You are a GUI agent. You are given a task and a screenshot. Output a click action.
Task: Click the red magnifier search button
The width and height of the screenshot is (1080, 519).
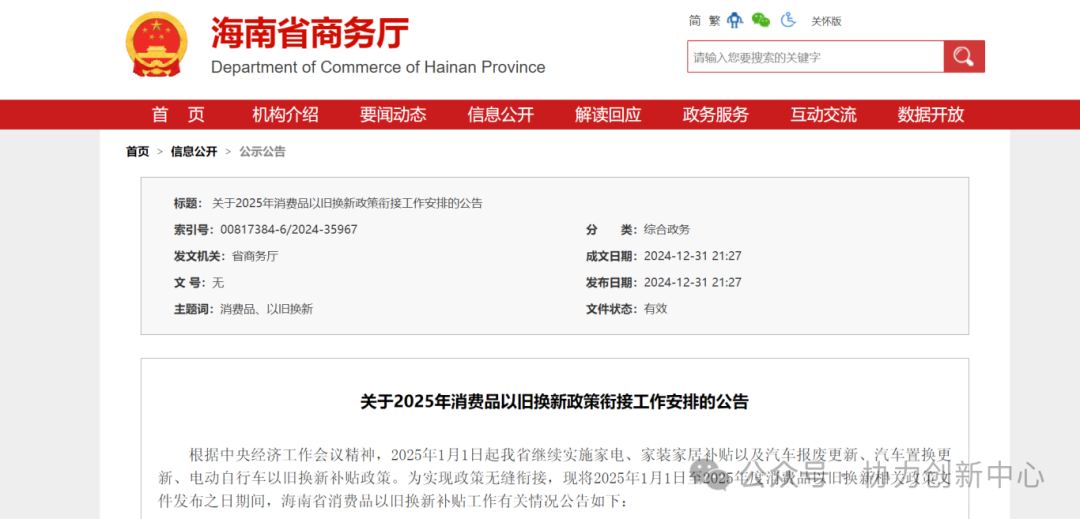point(964,56)
